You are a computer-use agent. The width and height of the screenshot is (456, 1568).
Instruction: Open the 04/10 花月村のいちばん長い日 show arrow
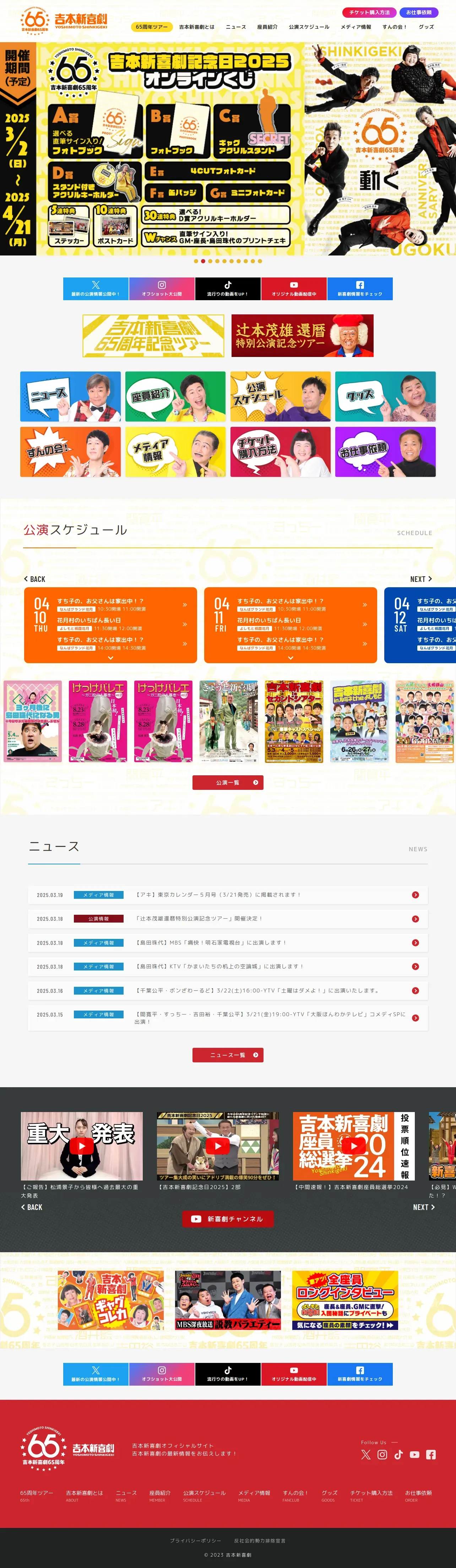coord(185,624)
